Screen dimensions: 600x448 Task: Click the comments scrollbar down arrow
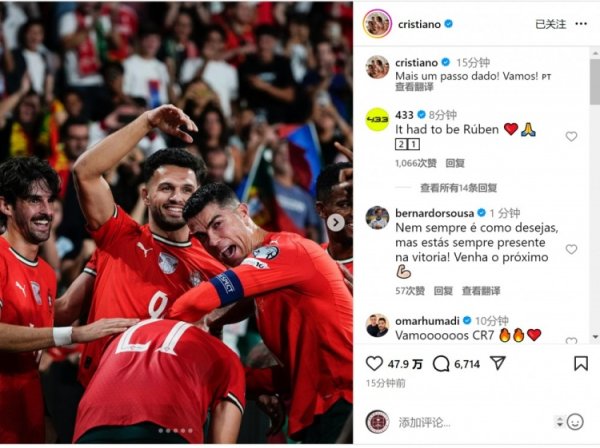pos(595,337)
